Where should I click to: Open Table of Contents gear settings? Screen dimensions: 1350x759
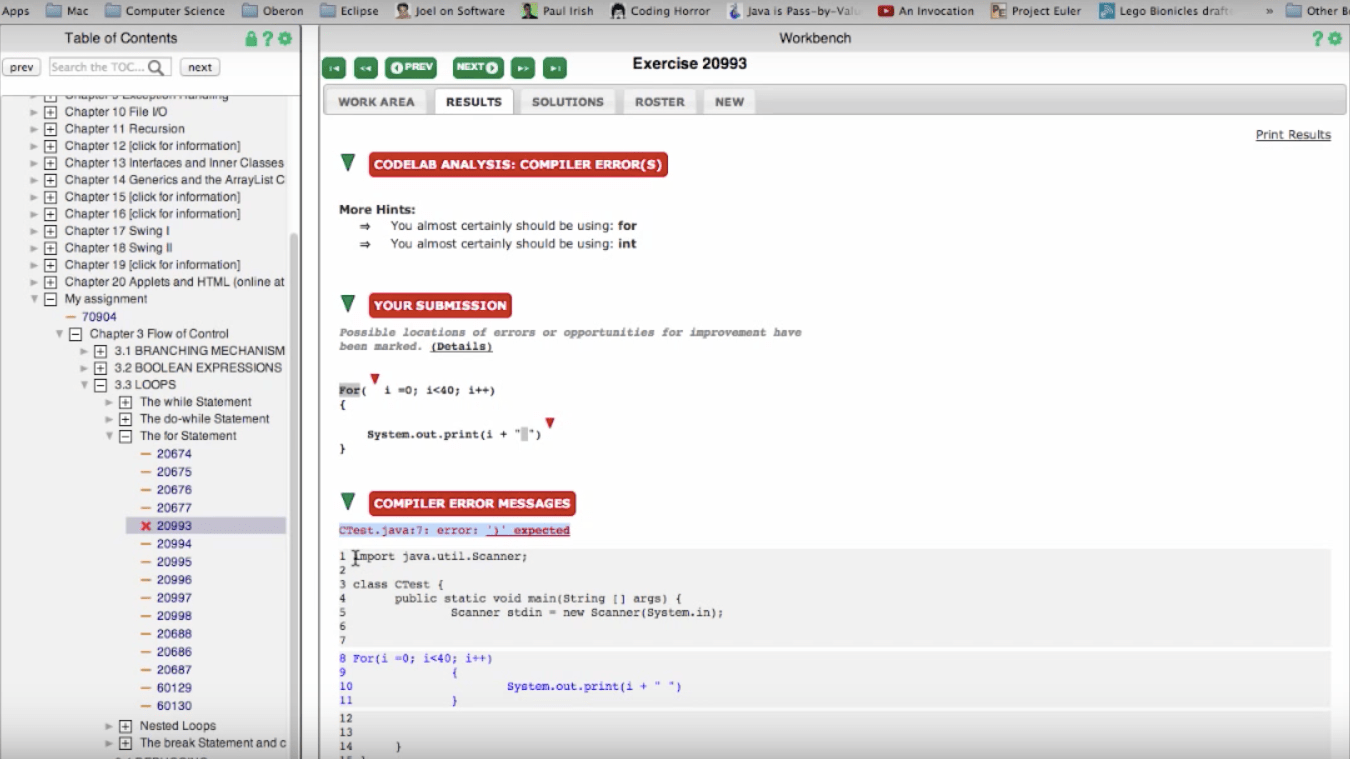click(285, 39)
